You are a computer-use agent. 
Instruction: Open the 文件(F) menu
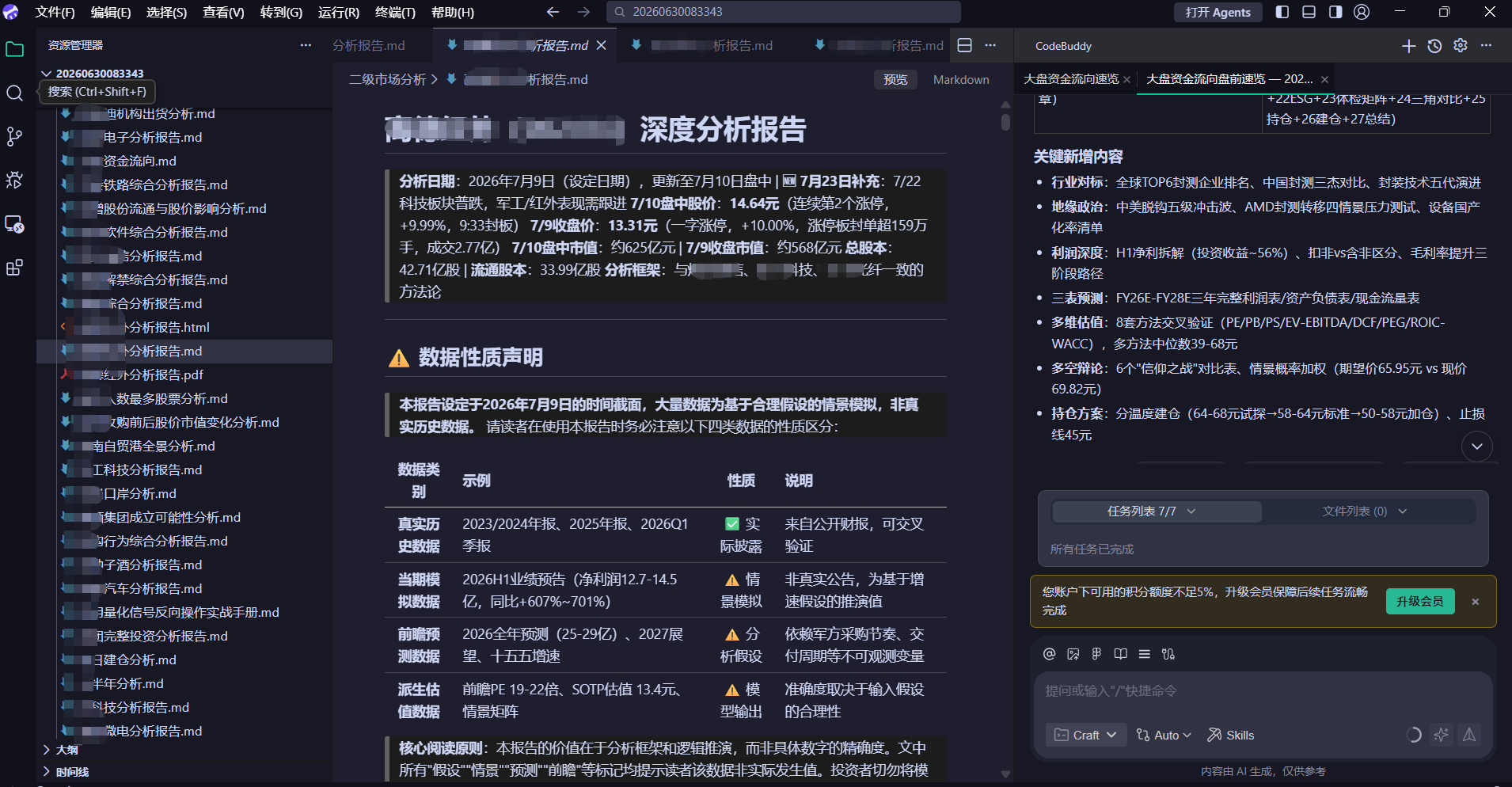[55, 12]
